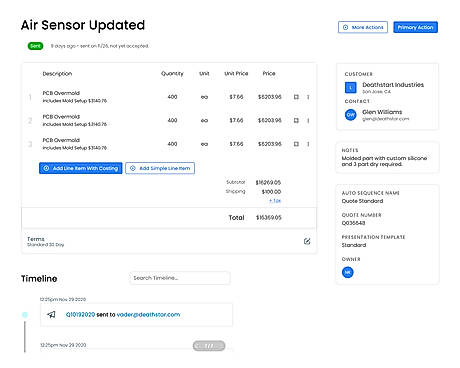
Task: Open the vertical more menu for line item row 2
Action: (308, 120)
